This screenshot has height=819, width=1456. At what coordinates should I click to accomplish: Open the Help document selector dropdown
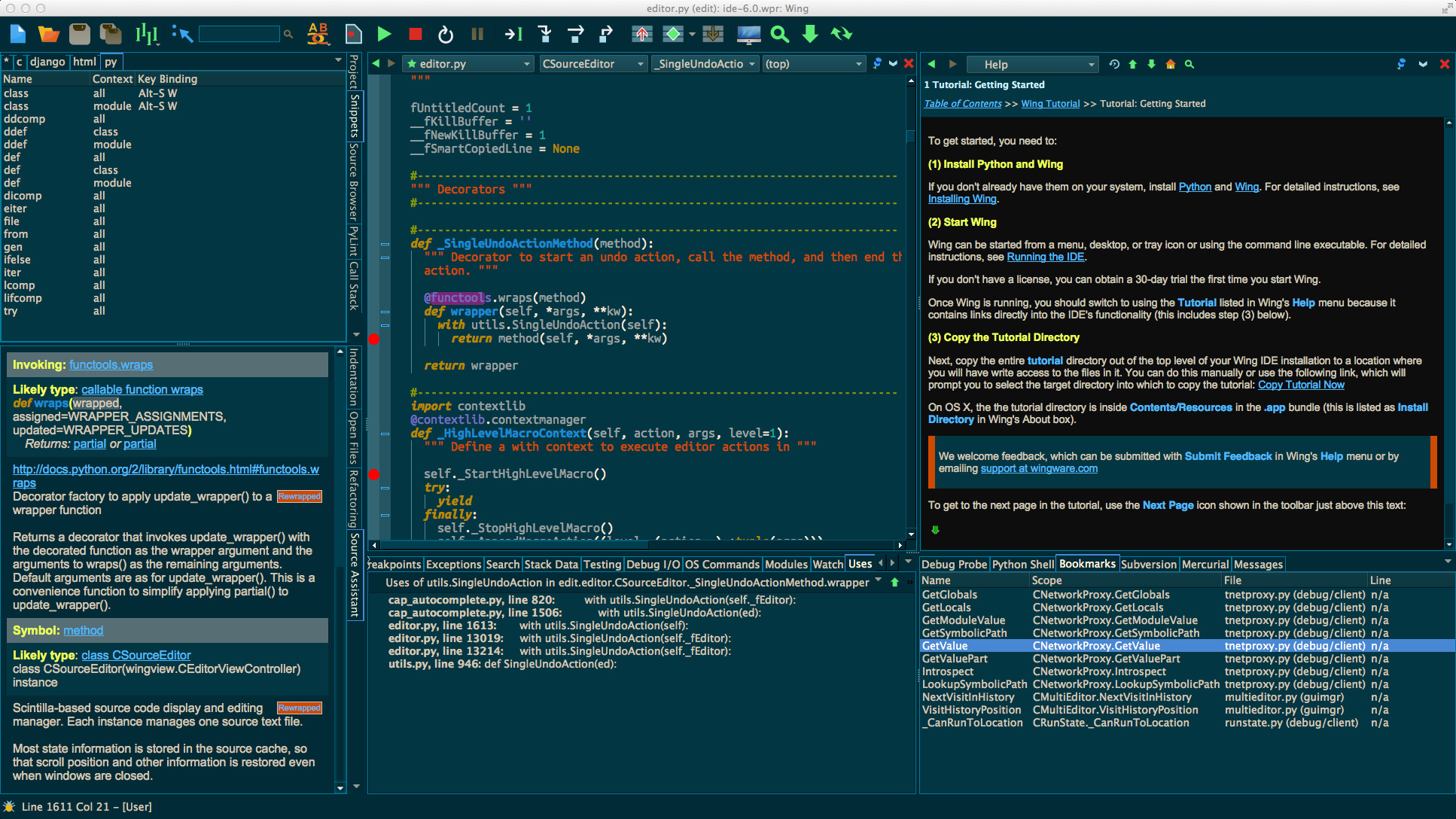tap(1032, 64)
